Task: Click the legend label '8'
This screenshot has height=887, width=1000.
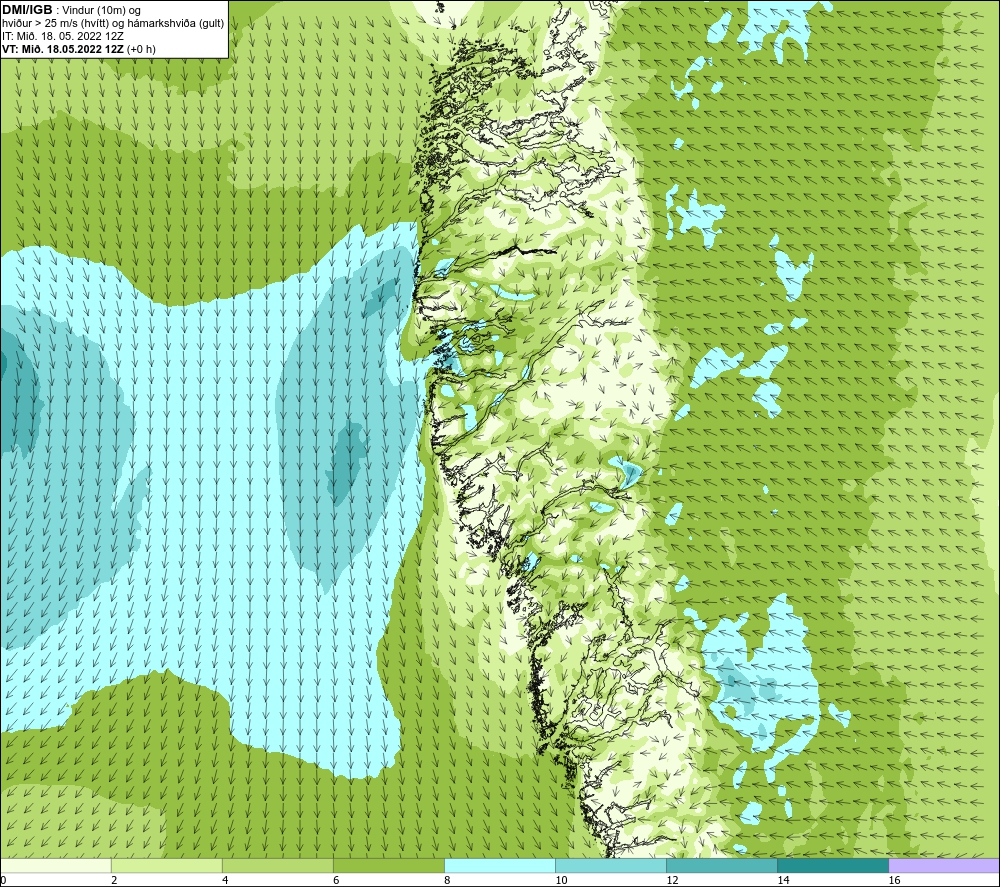Action: (447, 880)
